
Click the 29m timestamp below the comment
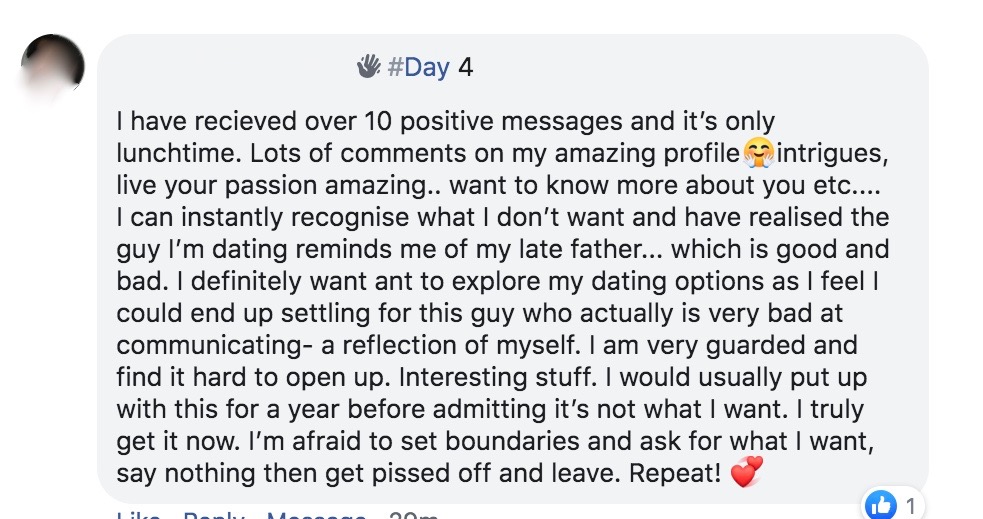pos(414,516)
